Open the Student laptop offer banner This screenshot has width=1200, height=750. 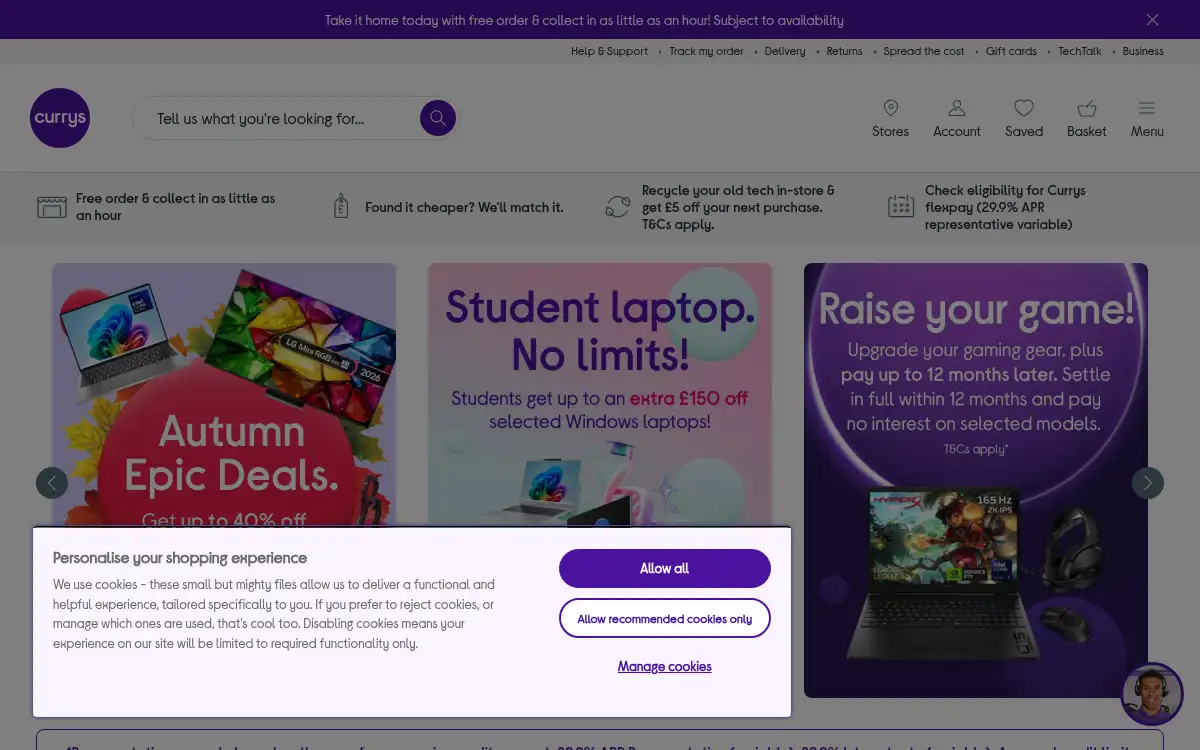coord(600,394)
